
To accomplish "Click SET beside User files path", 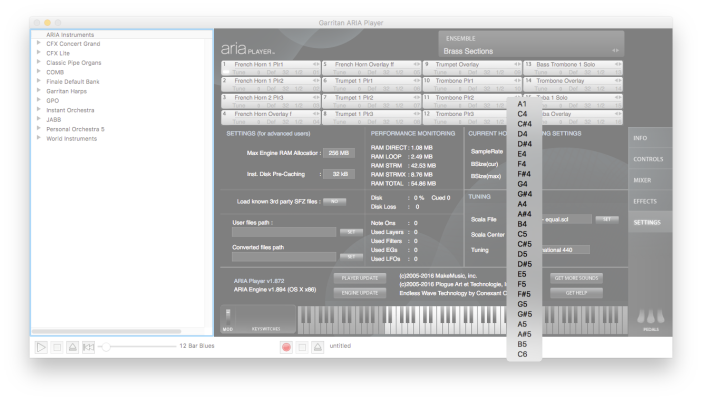I will pyautogui.click(x=351, y=232).
